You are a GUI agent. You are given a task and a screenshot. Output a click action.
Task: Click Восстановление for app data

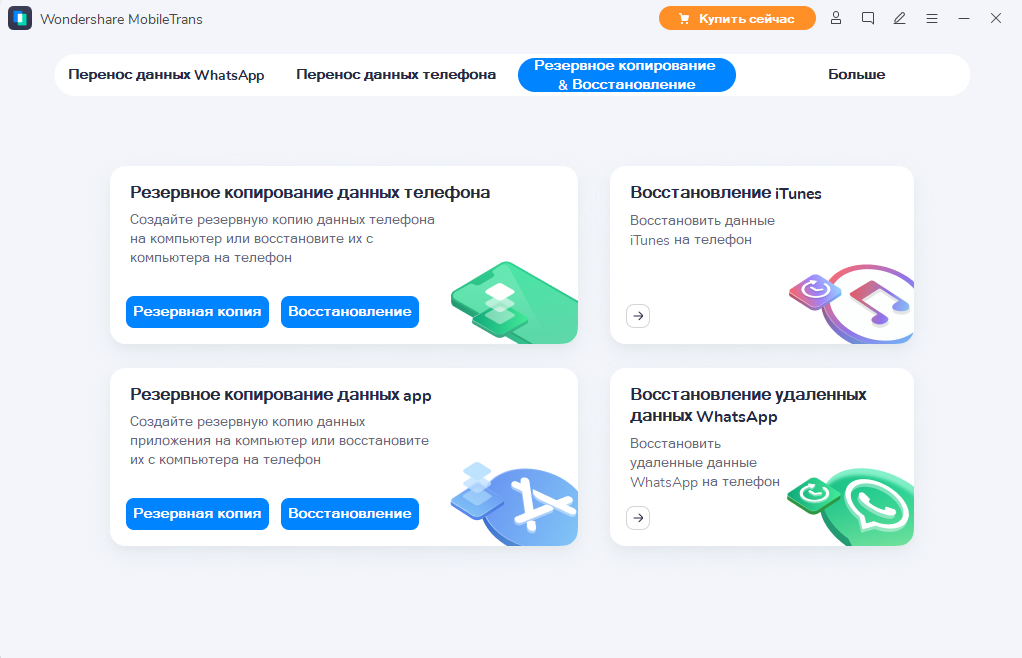350,514
